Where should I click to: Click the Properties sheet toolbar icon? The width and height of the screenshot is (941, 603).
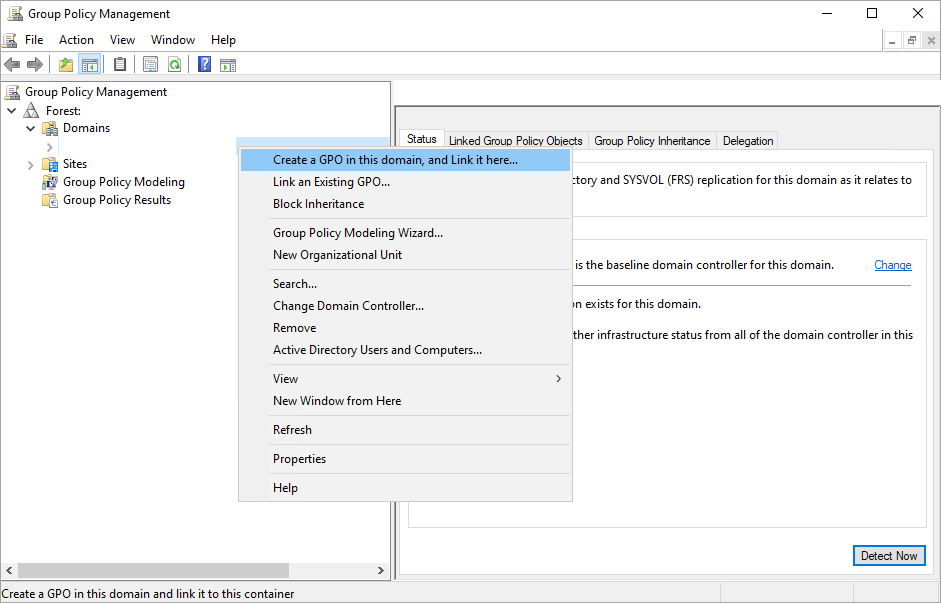[x=150, y=64]
